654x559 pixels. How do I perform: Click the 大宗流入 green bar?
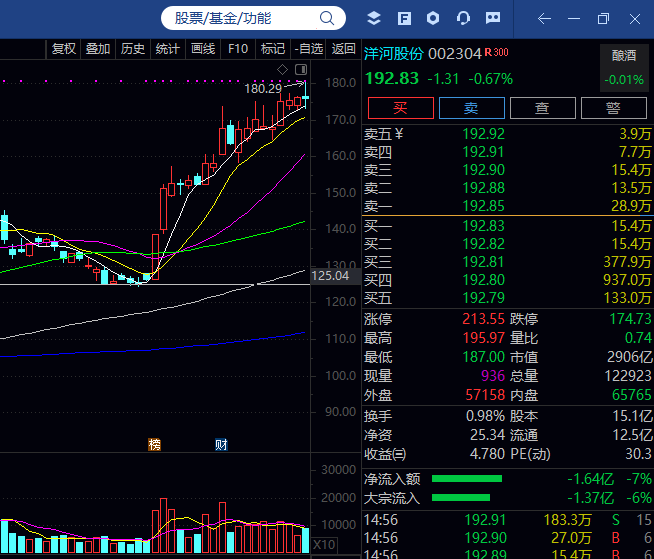coord(461,497)
